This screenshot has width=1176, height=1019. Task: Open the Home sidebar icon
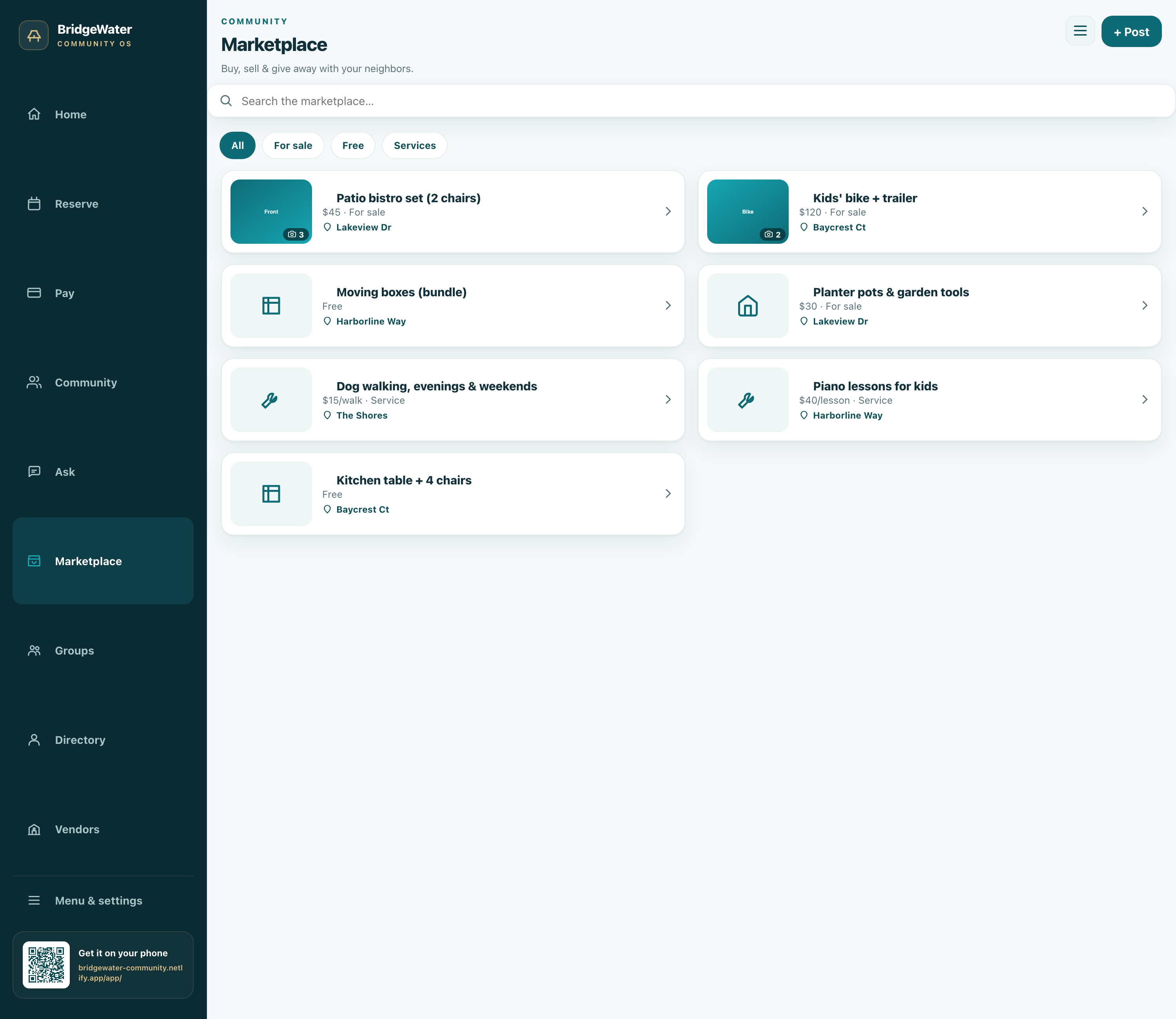pyautogui.click(x=34, y=114)
